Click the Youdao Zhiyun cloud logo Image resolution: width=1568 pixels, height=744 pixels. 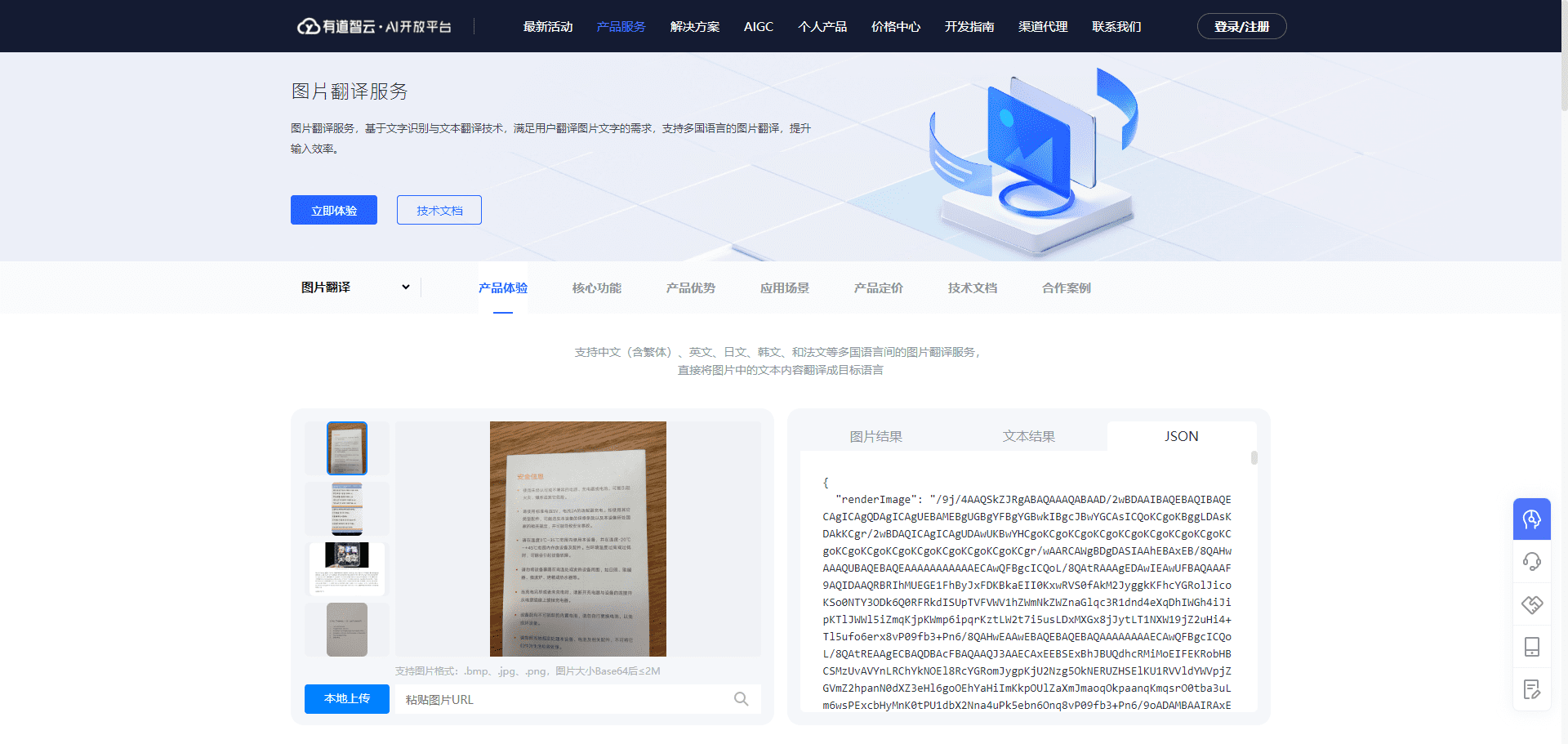point(374,26)
